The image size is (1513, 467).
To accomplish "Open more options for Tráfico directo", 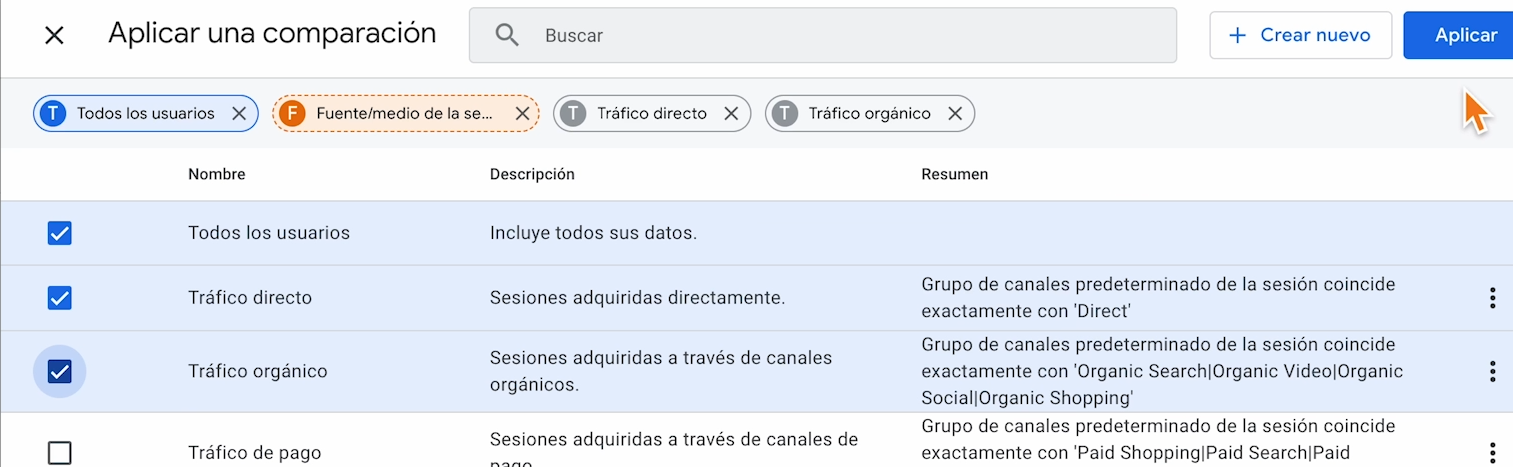I will 1492,298.
